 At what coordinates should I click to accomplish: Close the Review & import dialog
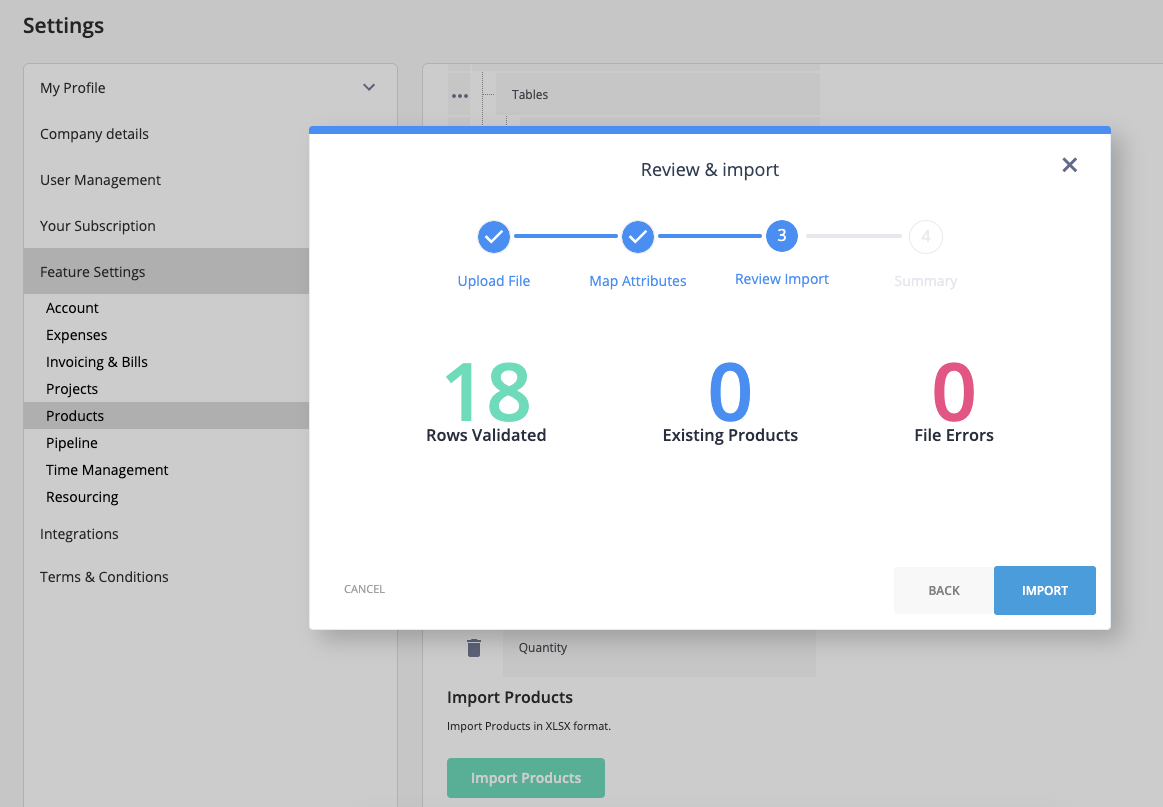tap(1069, 165)
